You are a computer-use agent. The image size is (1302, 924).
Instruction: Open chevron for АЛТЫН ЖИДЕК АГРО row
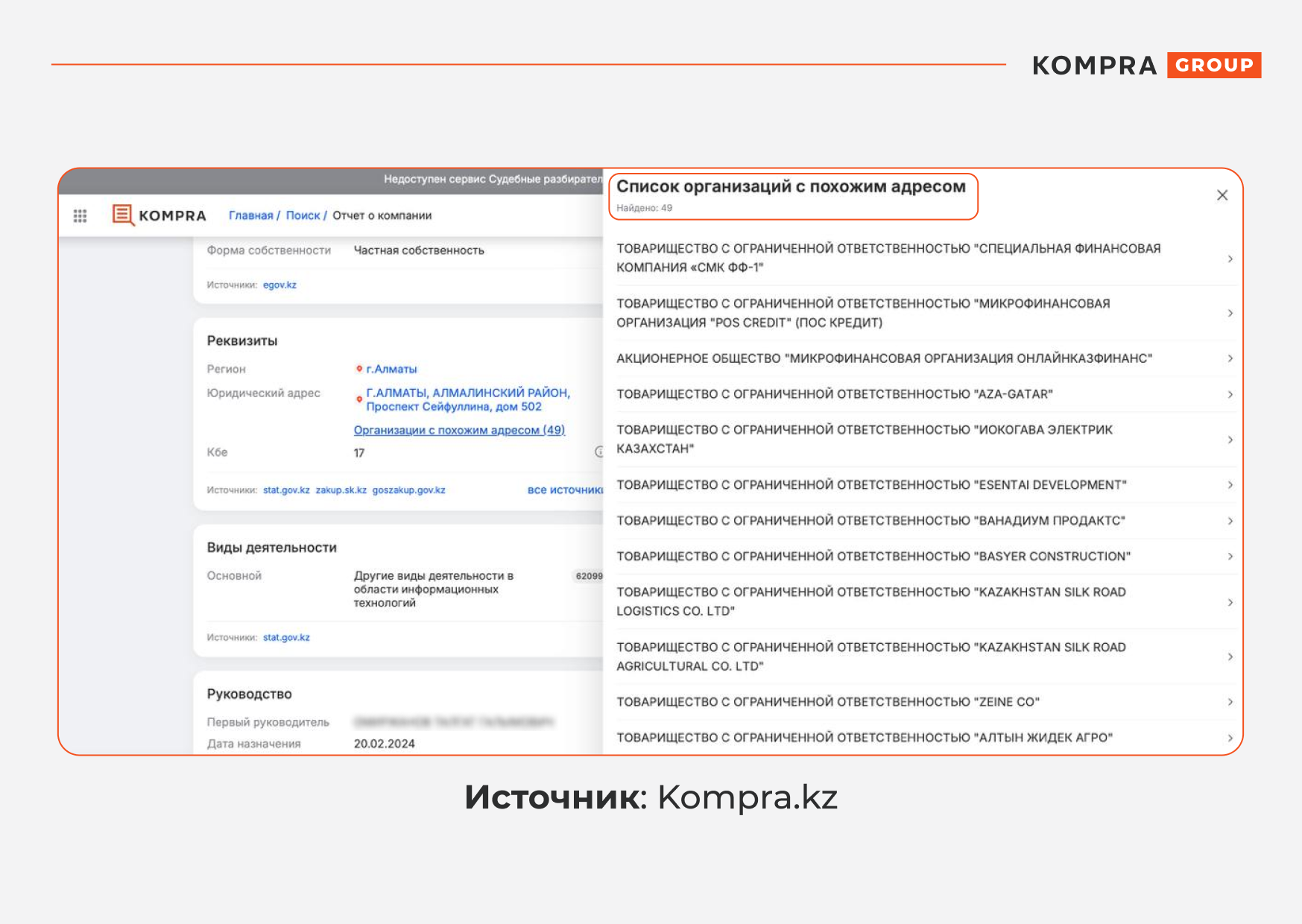tap(1230, 738)
